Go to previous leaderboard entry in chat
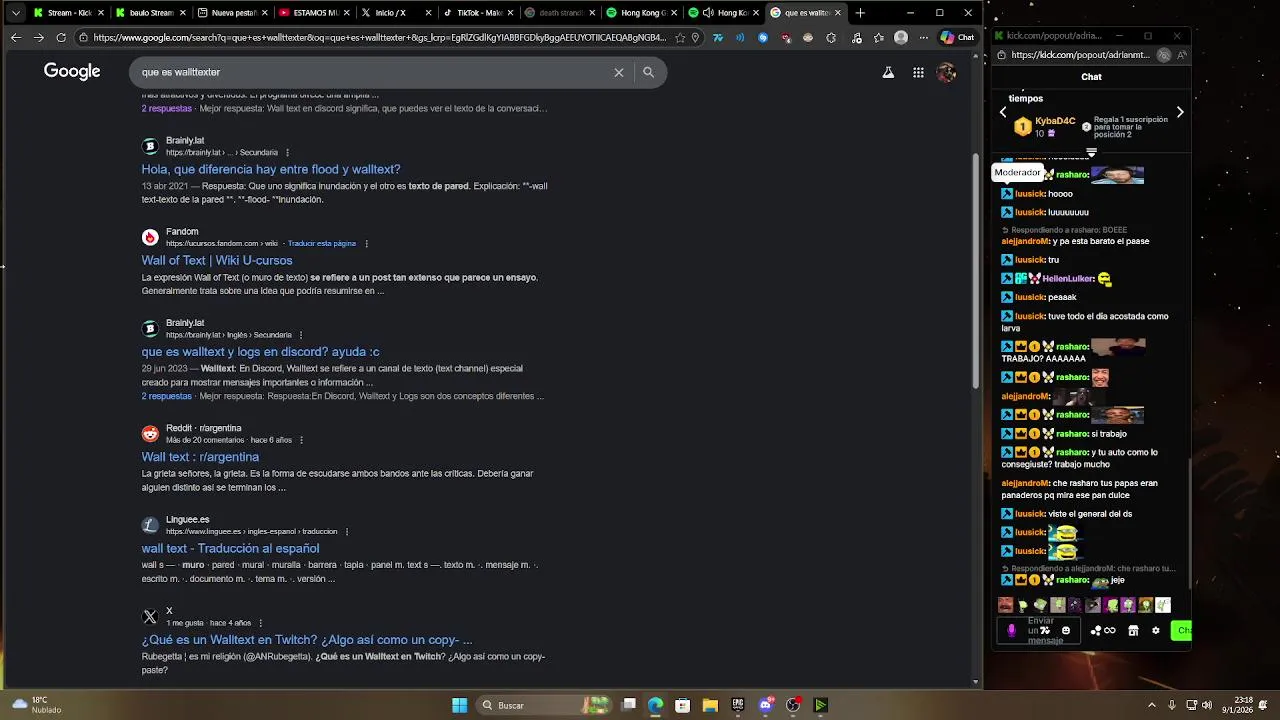 (x=1003, y=112)
